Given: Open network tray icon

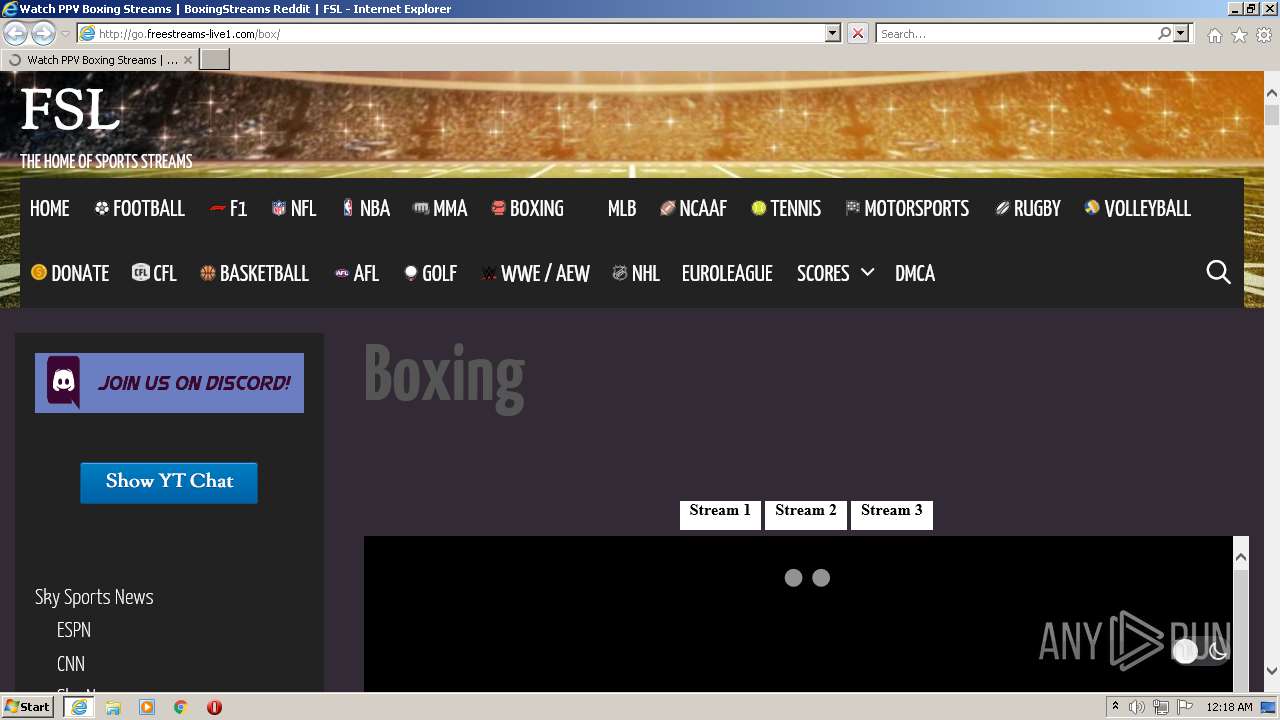Looking at the screenshot, I should pyautogui.click(x=1160, y=707).
